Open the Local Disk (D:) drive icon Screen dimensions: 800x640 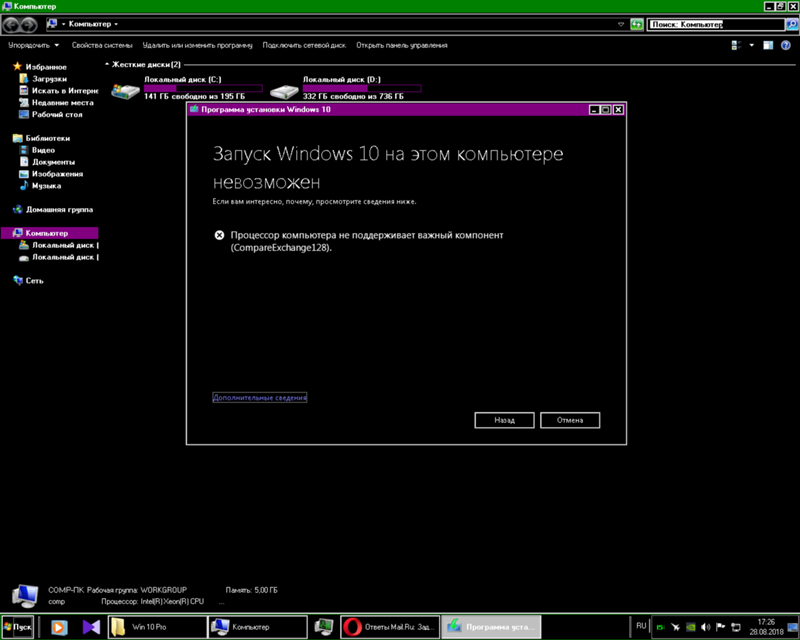pyautogui.click(x=285, y=90)
